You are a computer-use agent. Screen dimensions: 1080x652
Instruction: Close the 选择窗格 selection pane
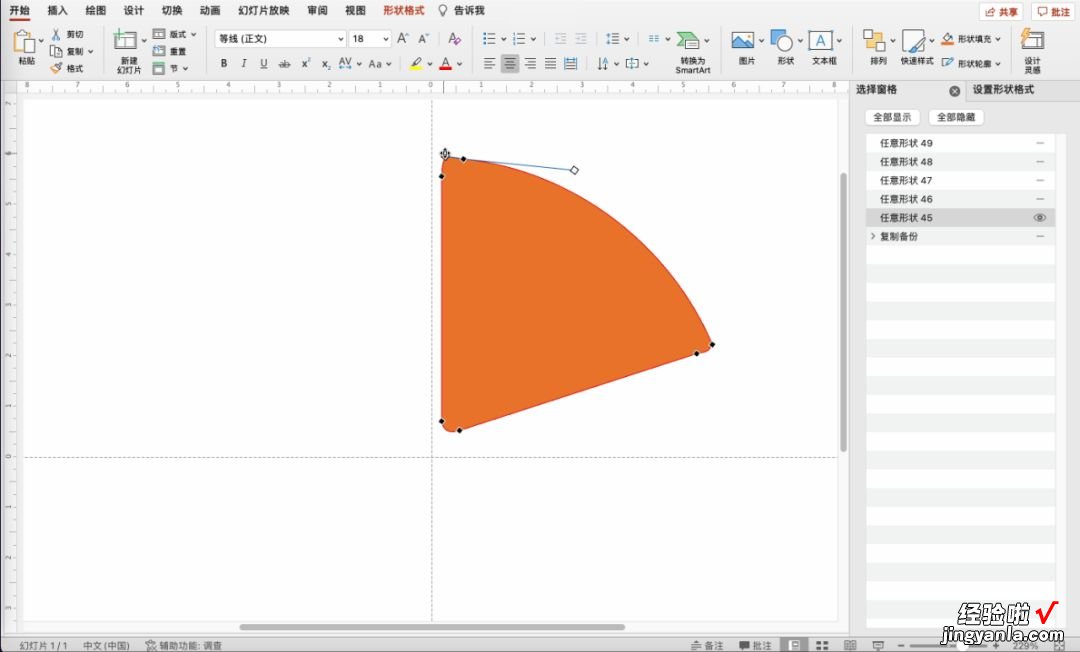tap(955, 91)
